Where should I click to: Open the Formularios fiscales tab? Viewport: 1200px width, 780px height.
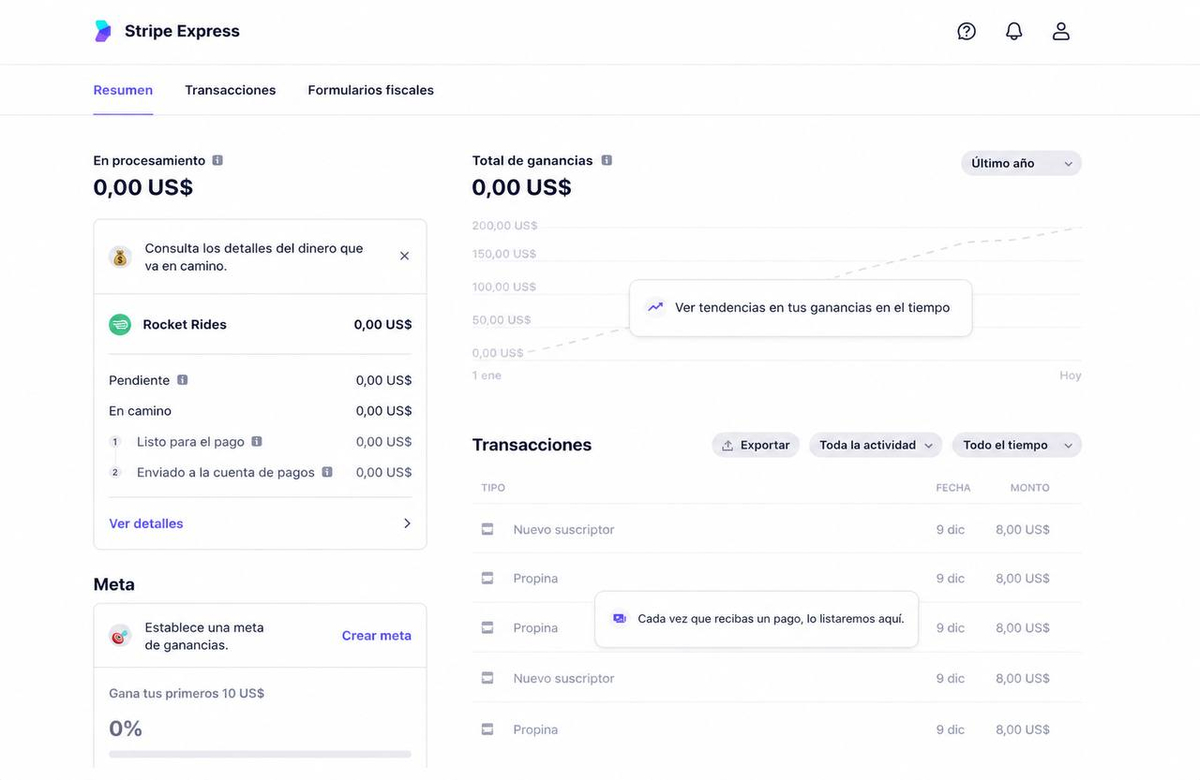click(371, 90)
